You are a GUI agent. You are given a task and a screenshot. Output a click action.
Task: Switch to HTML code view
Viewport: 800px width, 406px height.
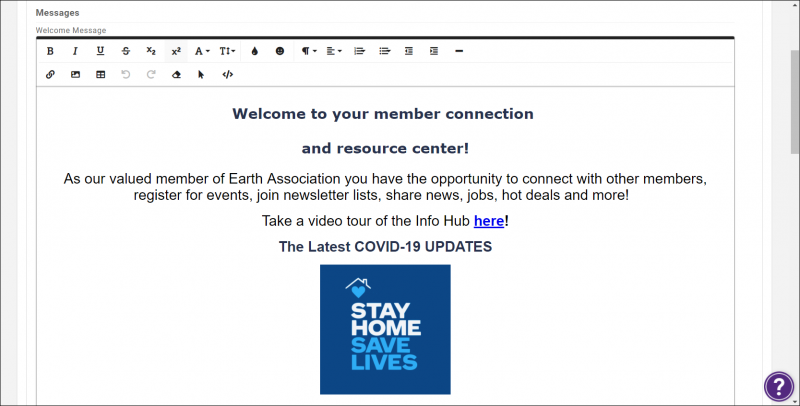pos(227,75)
